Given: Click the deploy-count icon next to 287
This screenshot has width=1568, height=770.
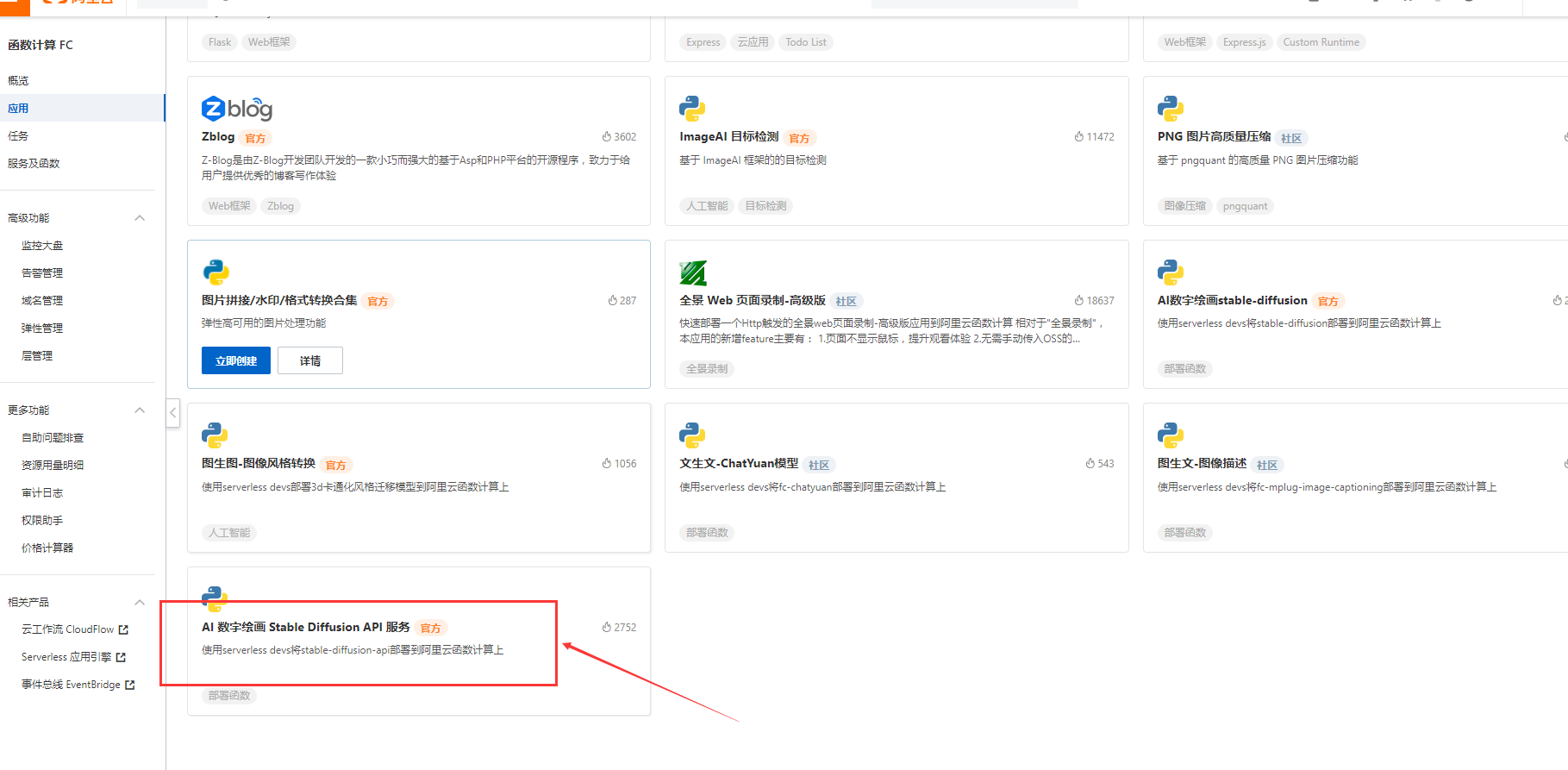Looking at the screenshot, I should click(613, 300).
